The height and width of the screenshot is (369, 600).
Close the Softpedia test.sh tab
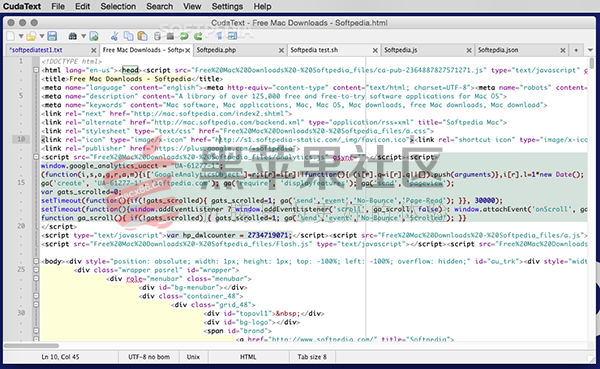pyautogui.click(x=375, y=51)
